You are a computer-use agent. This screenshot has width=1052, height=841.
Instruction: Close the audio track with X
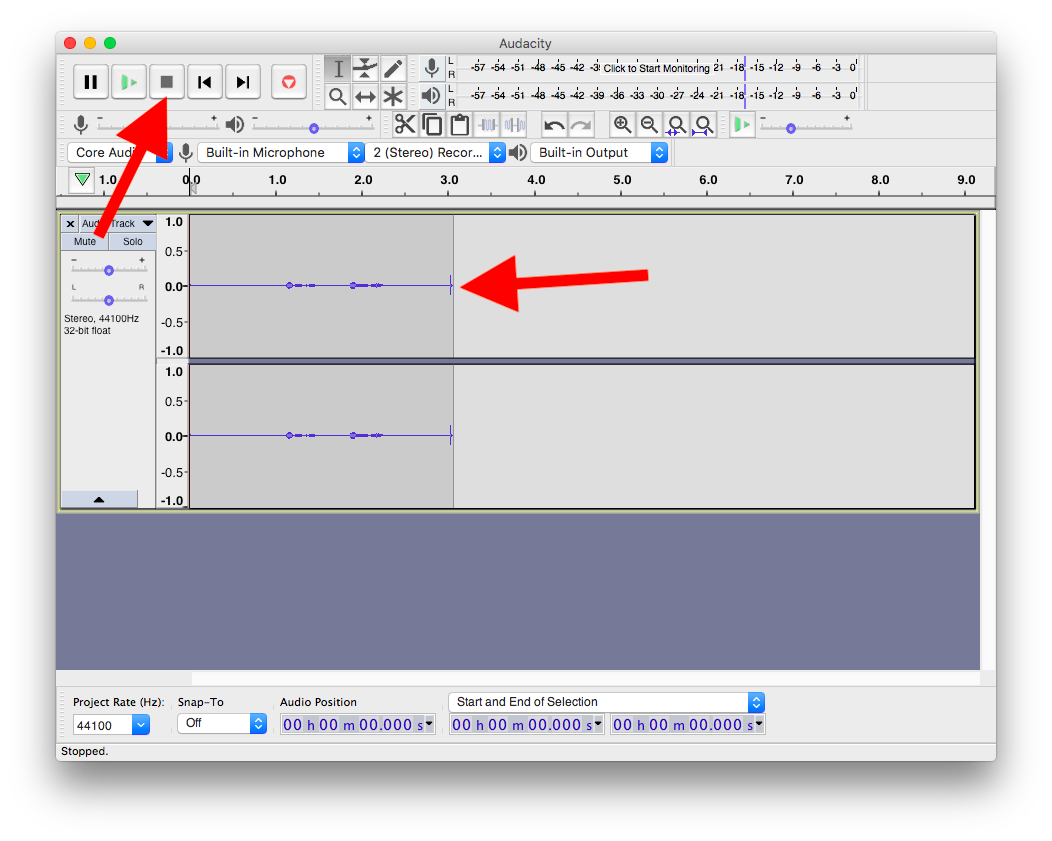70,223
